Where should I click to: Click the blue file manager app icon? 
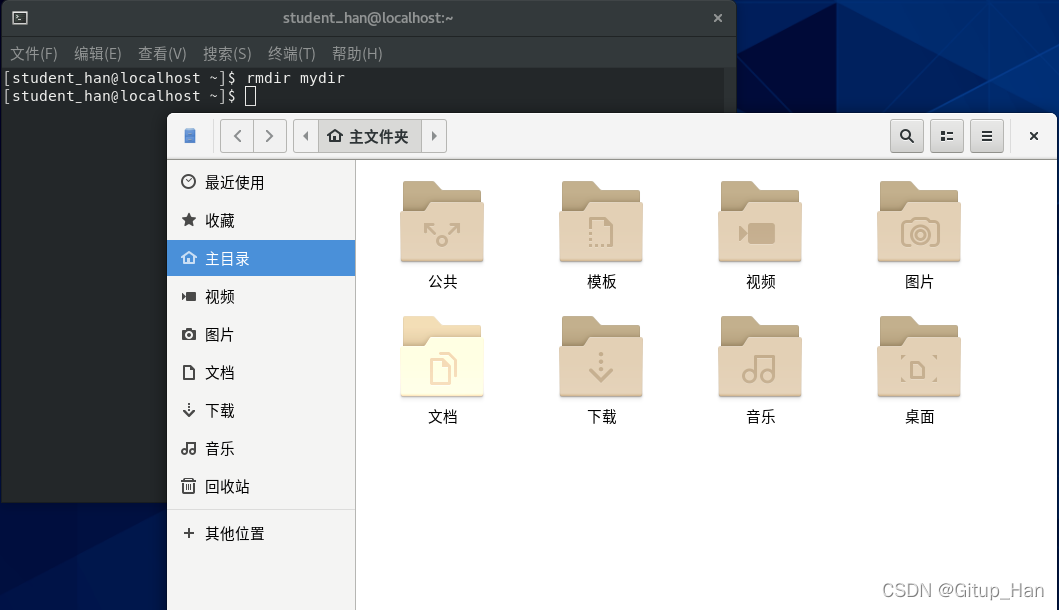tap(190, 136)
